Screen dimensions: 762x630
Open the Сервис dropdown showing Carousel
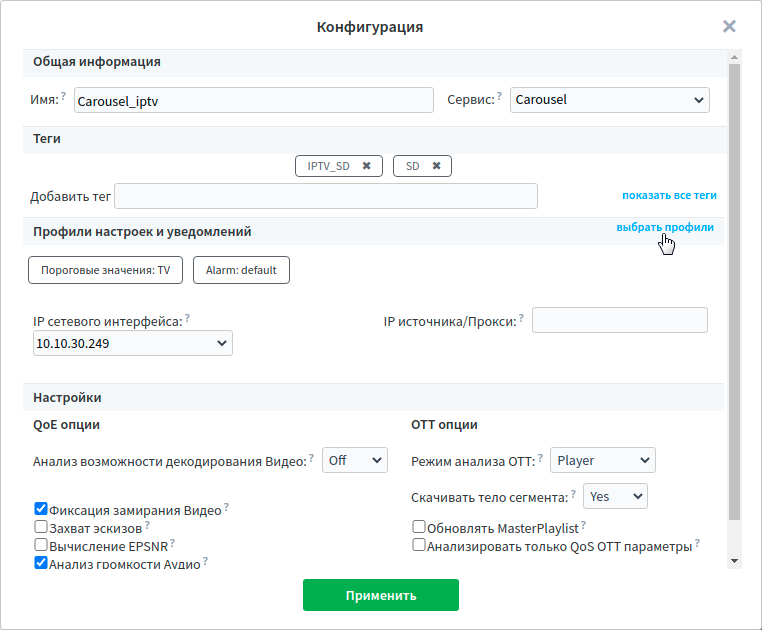[609, 100]
